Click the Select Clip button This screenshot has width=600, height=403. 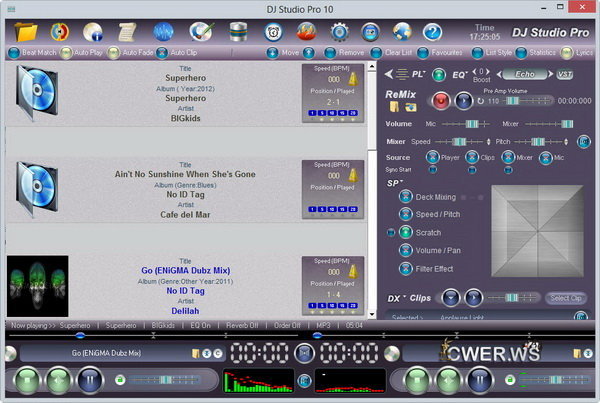(x=566, y=298)
